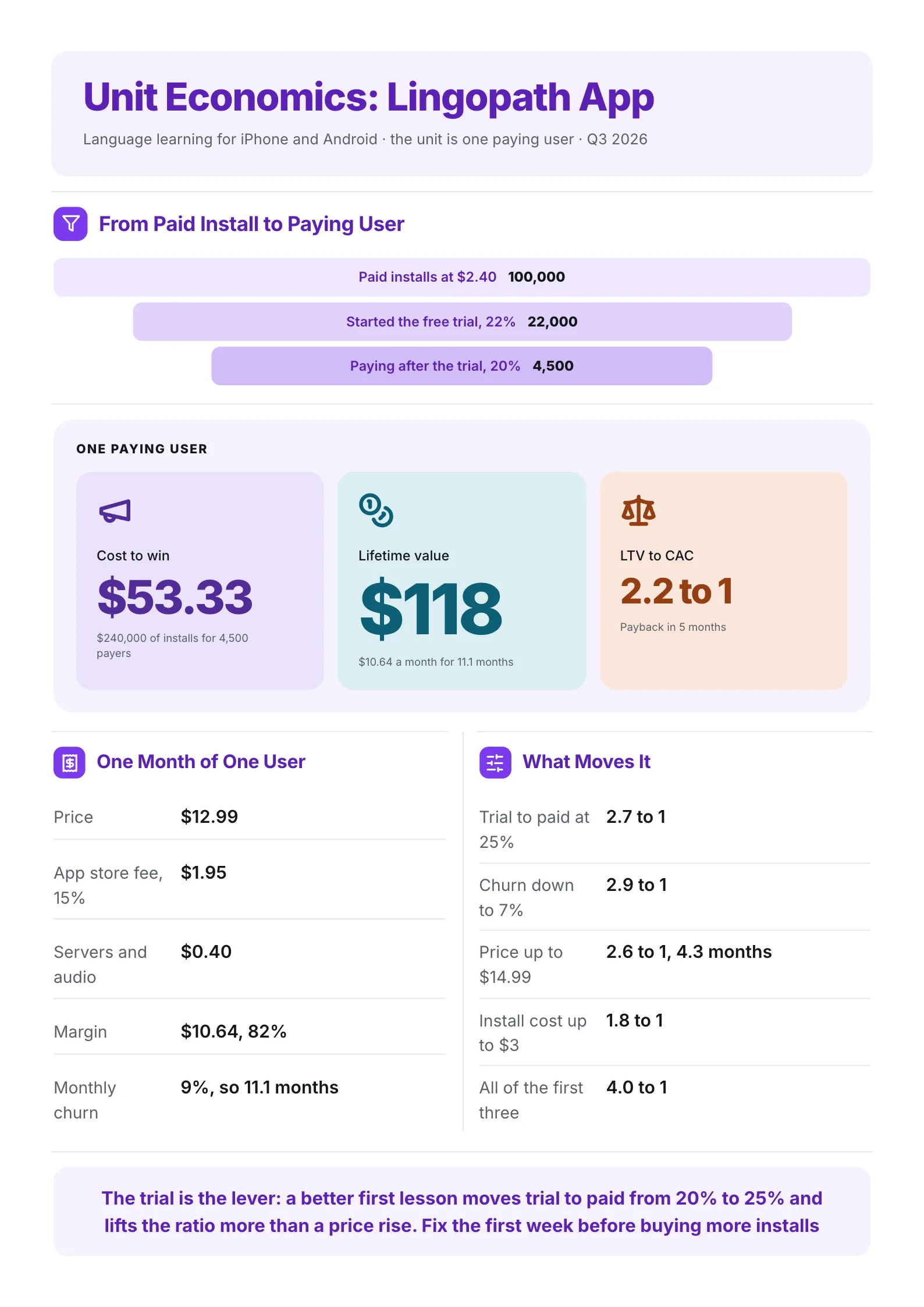Click the 2.6 to 1, 4.3 months value
Screen dimensions: 924x1307
(x=689, y=952)
